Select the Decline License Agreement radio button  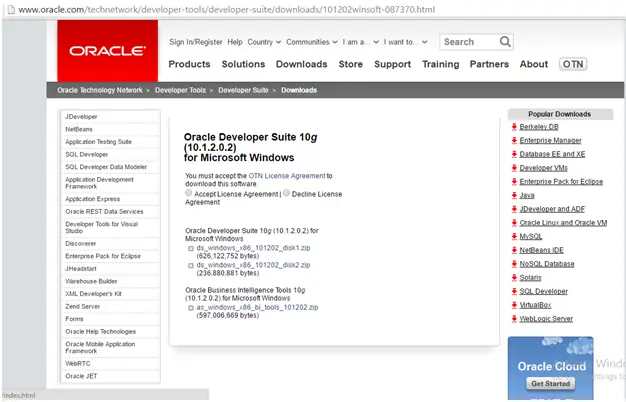click(x=286, y=193)
